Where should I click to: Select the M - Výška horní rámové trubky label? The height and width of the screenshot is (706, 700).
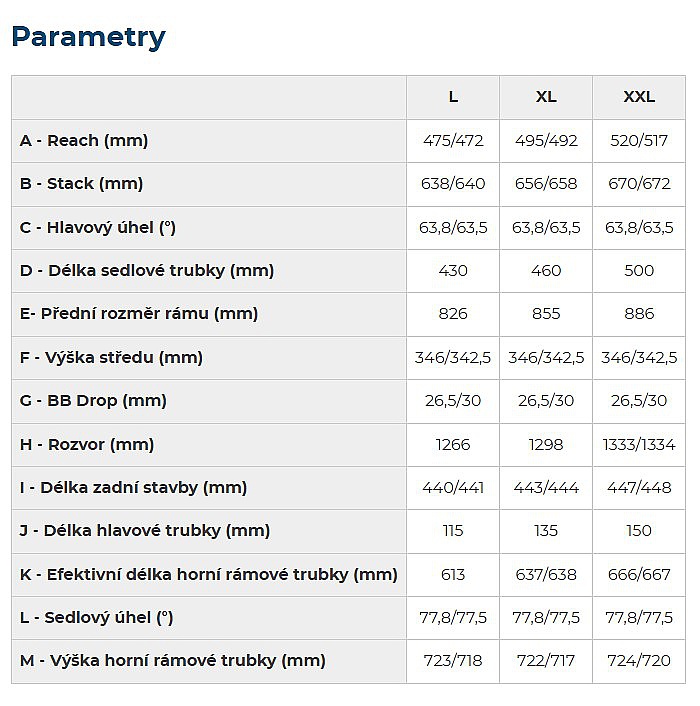[173, 660]
